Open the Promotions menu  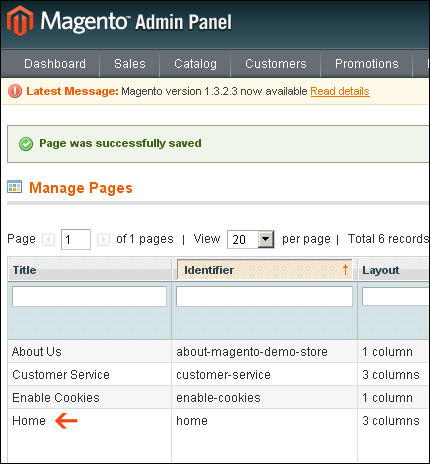coord(367,64)
